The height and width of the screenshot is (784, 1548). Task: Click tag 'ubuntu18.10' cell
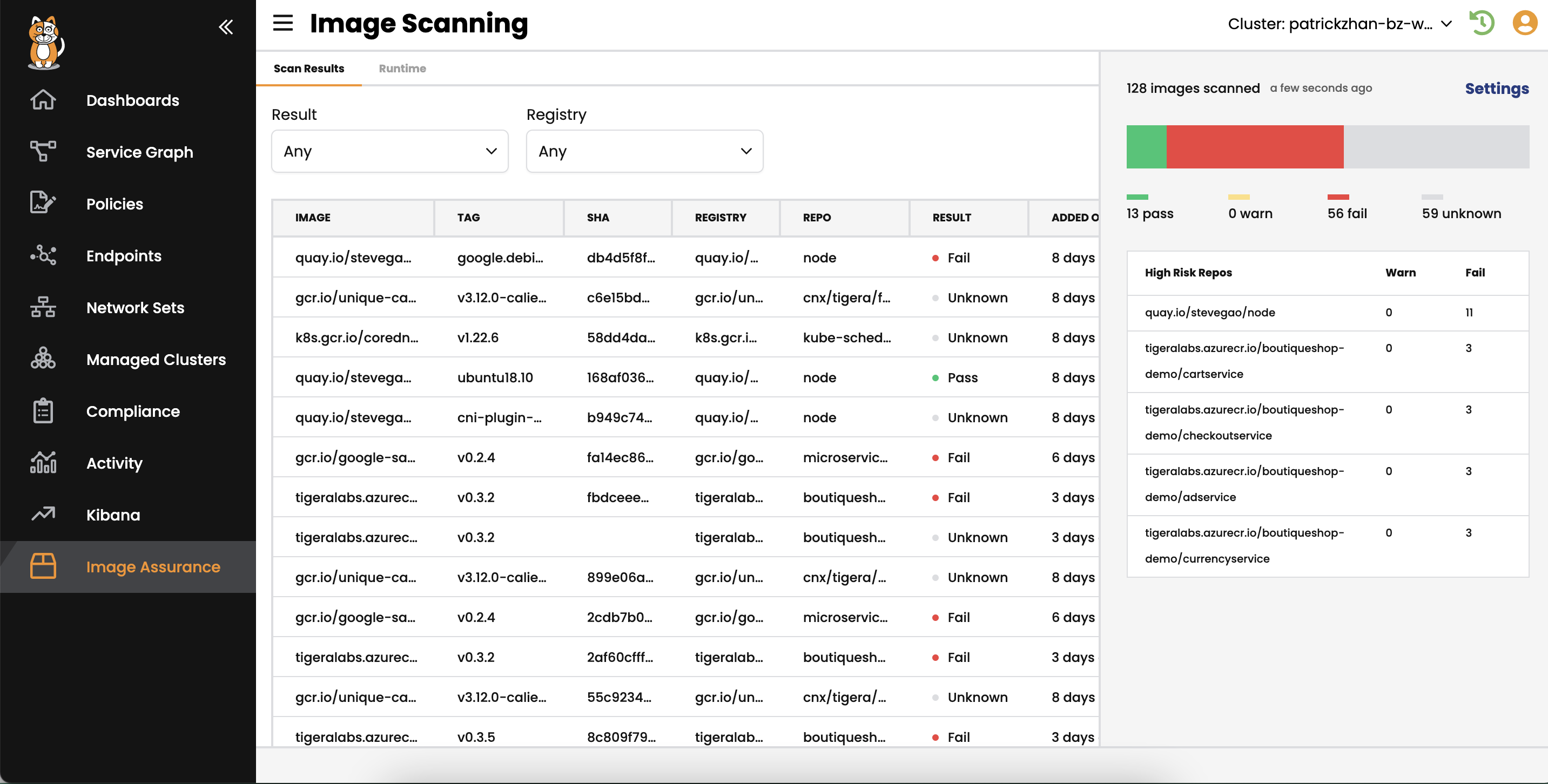click(495, 377)
